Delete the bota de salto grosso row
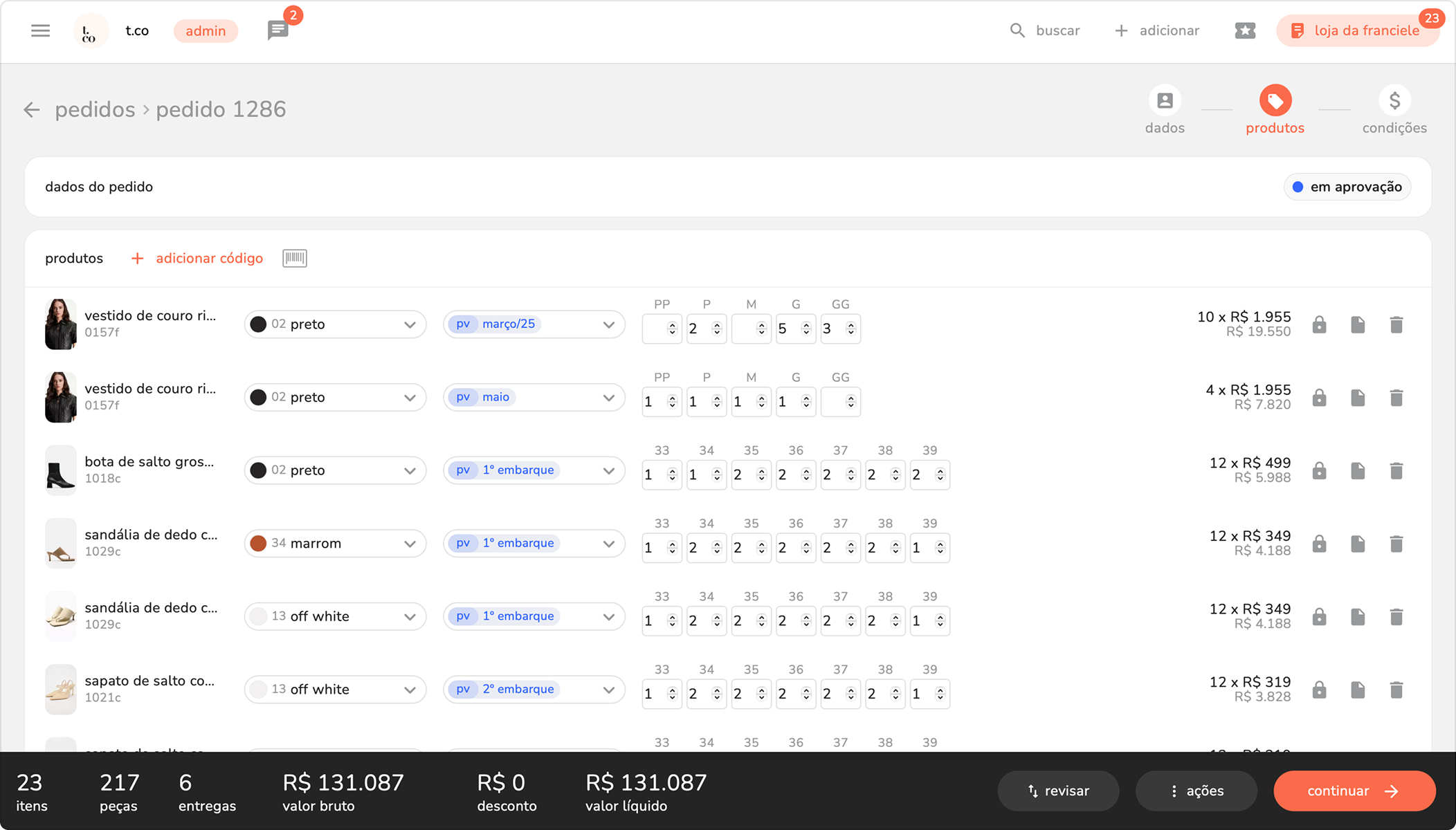 (1396, 471)
